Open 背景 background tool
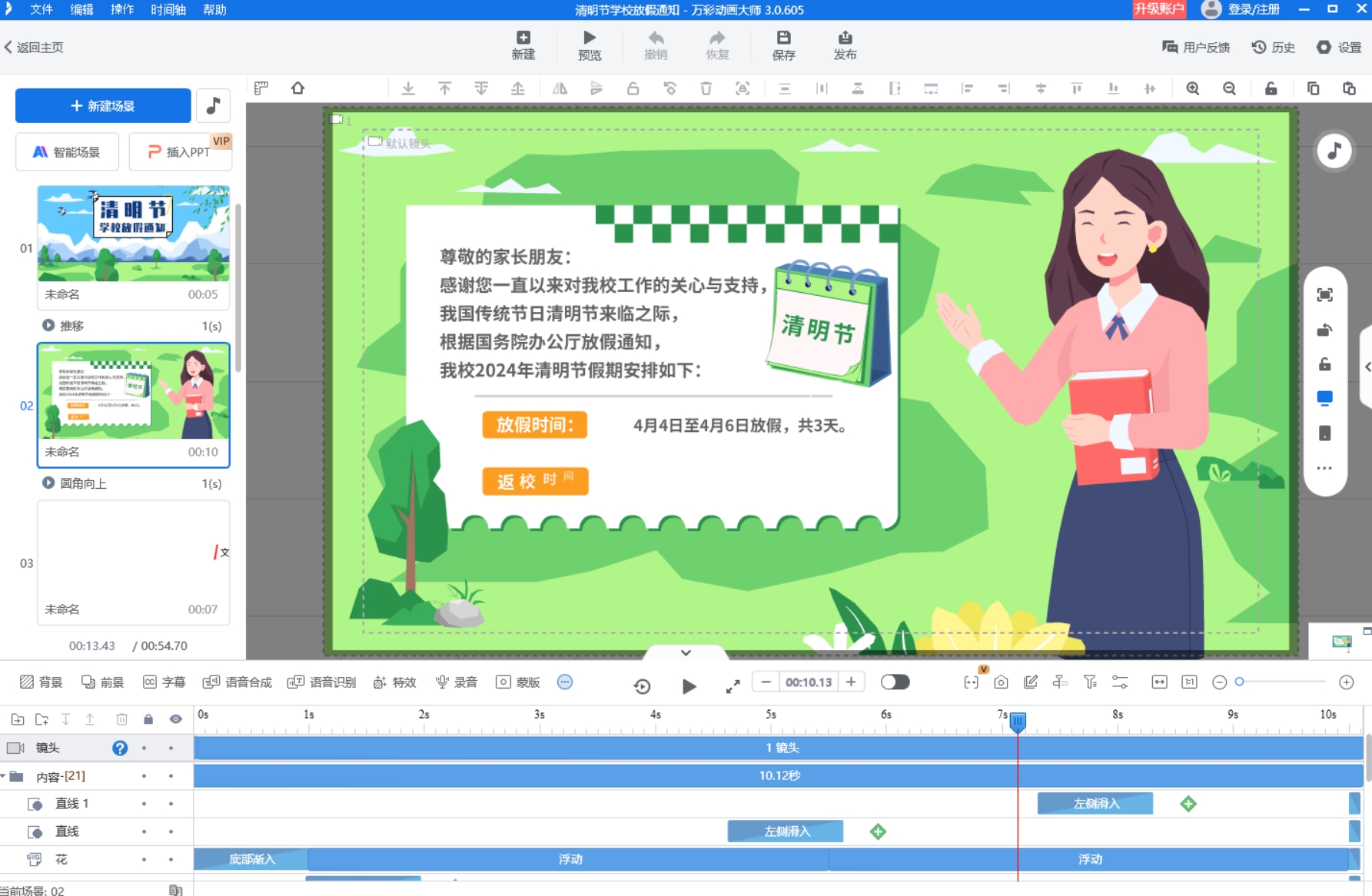The image size is (1372, 896). click(x=41, y=682)
